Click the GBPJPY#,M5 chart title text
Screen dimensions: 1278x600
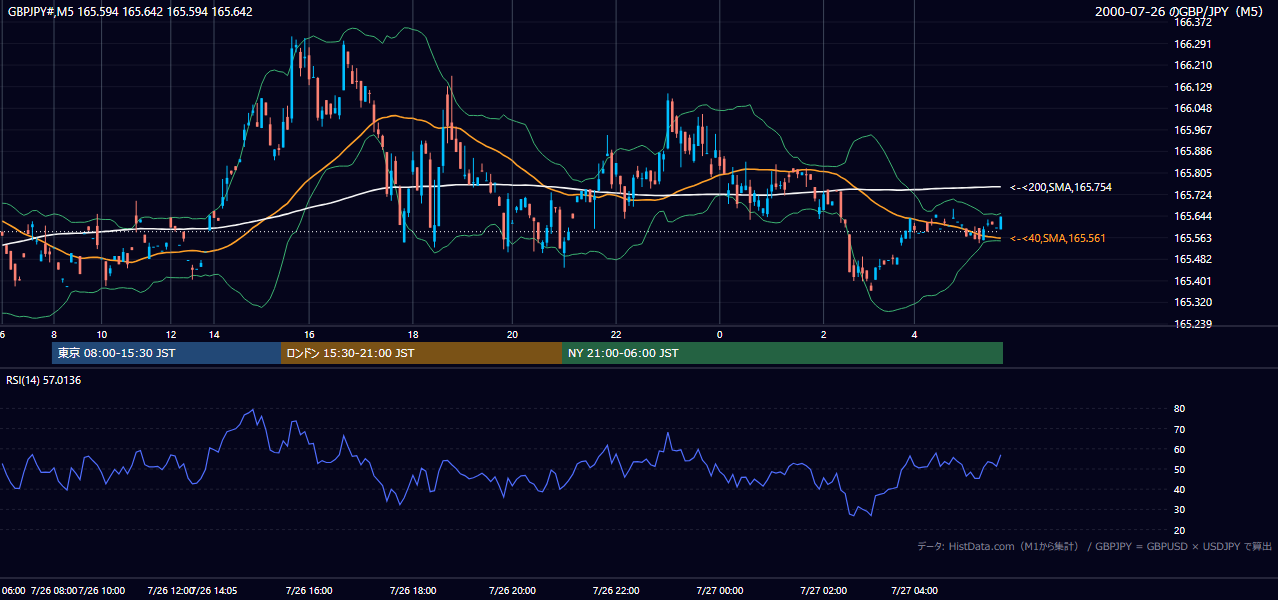pyautogui.click(x=130, y=12)
